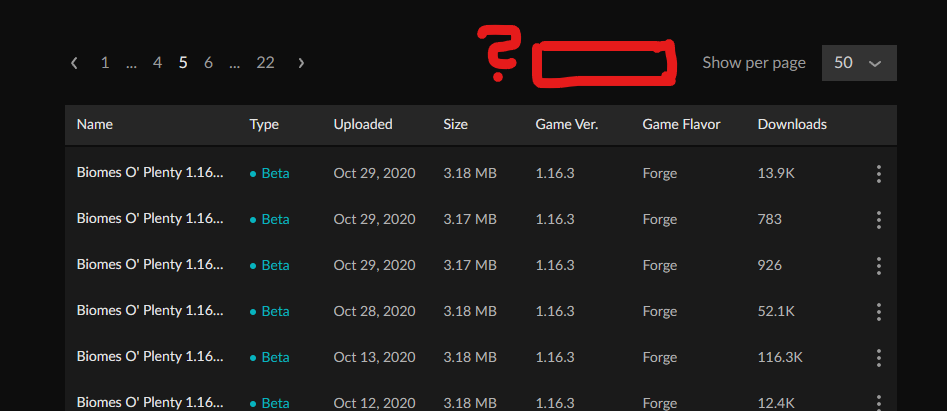Viewport: 947px width, 411px height.
Task: Go to next page arrow
Action: tap(301, 63)
